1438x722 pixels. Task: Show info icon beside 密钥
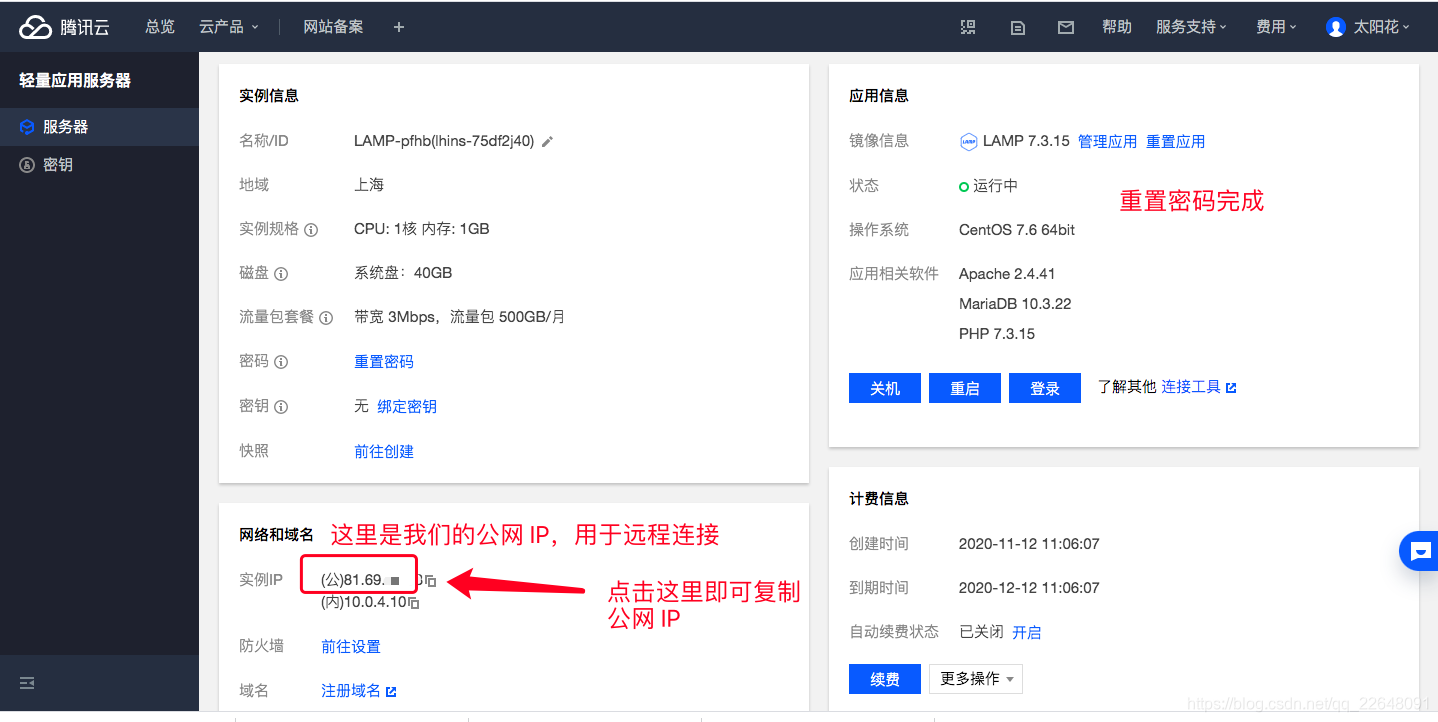click(x=281, y=407)
